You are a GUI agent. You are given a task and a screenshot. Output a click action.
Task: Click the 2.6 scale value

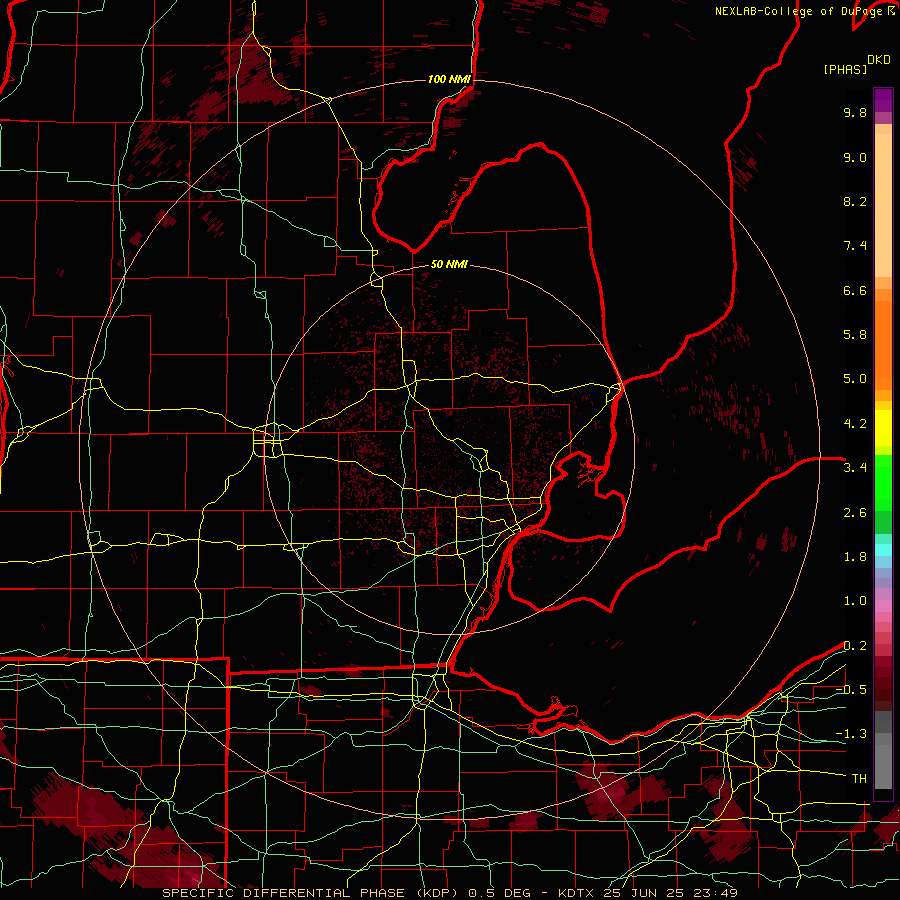click(855, 513)
